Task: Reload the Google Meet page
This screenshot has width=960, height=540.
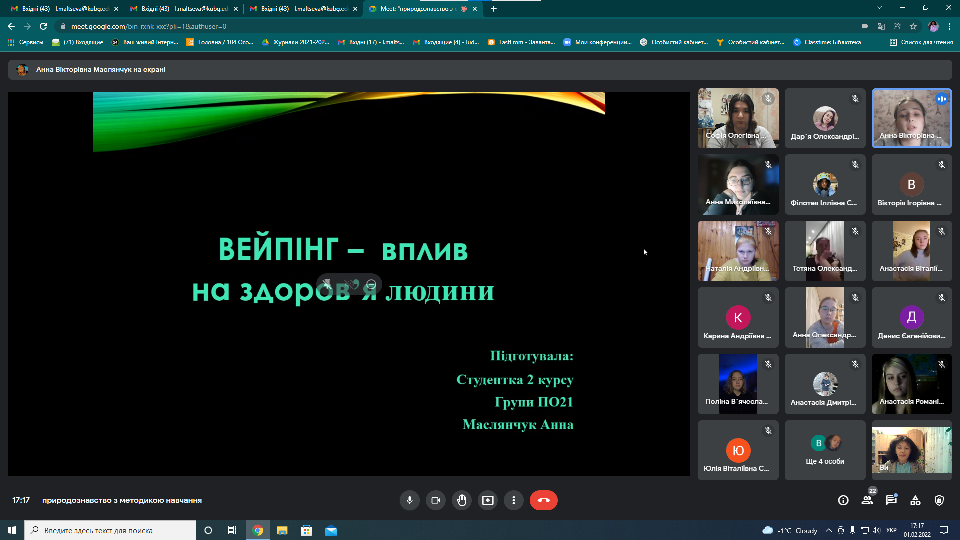Action: click(42, 26)
